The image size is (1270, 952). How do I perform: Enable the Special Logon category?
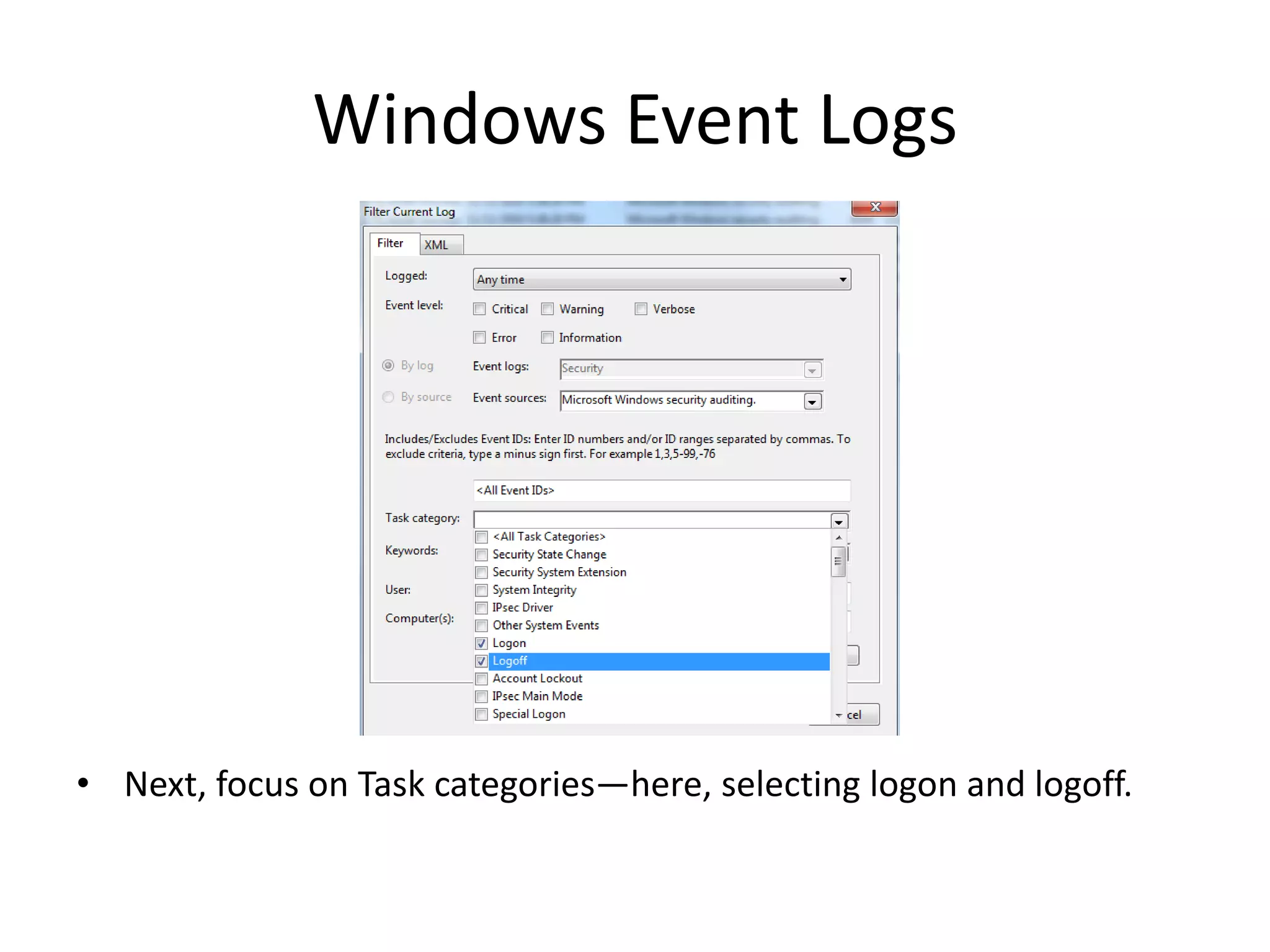click(x=481, y=715)
